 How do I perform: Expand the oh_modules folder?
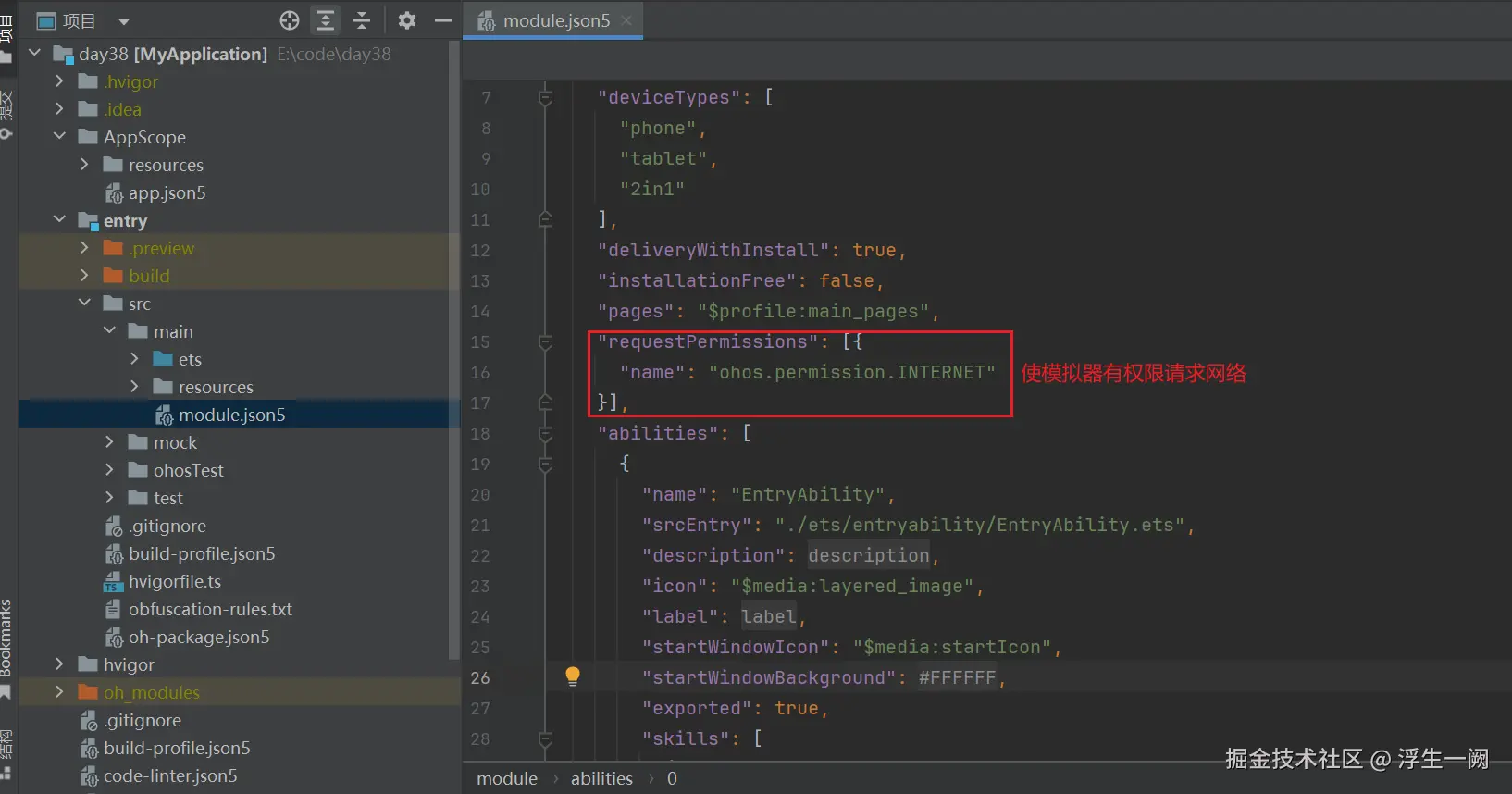point(60,692)
